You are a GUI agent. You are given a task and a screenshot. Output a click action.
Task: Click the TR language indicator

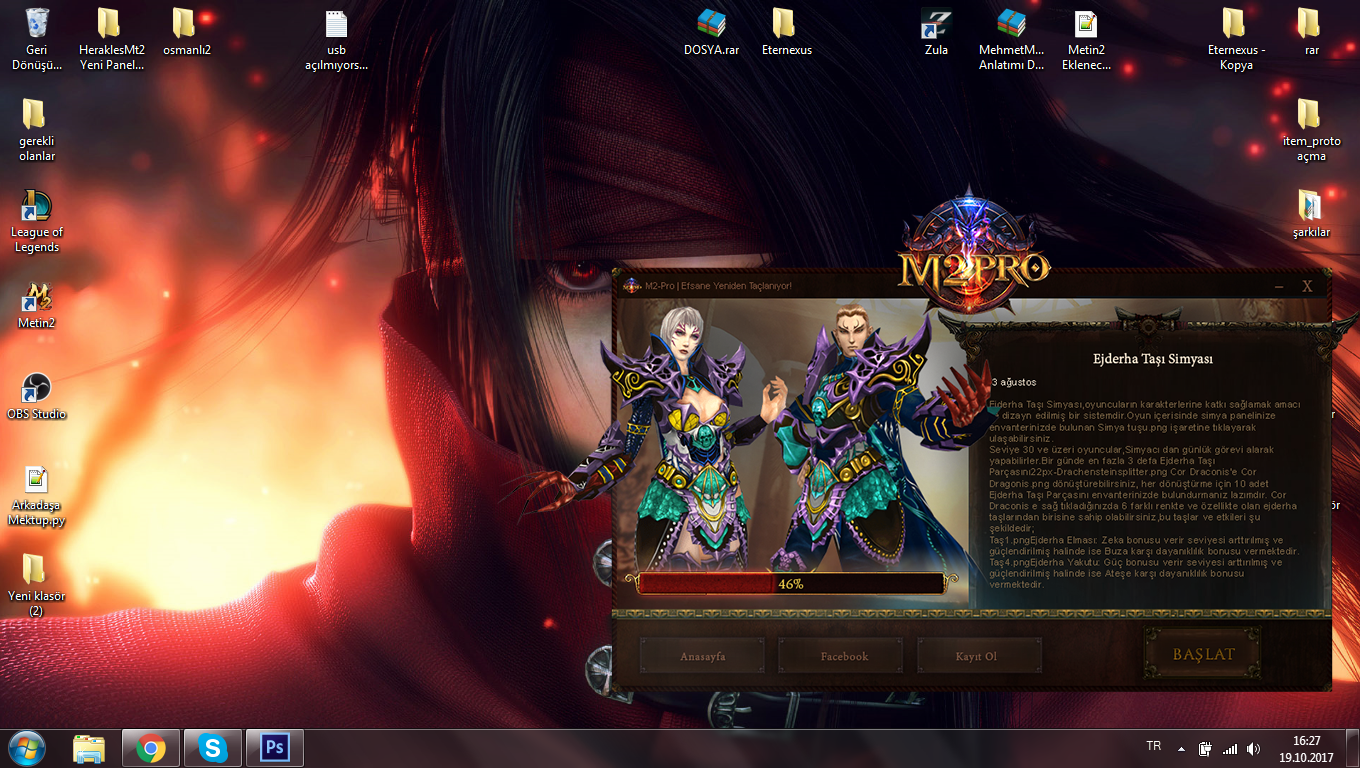coord(1153,746)
